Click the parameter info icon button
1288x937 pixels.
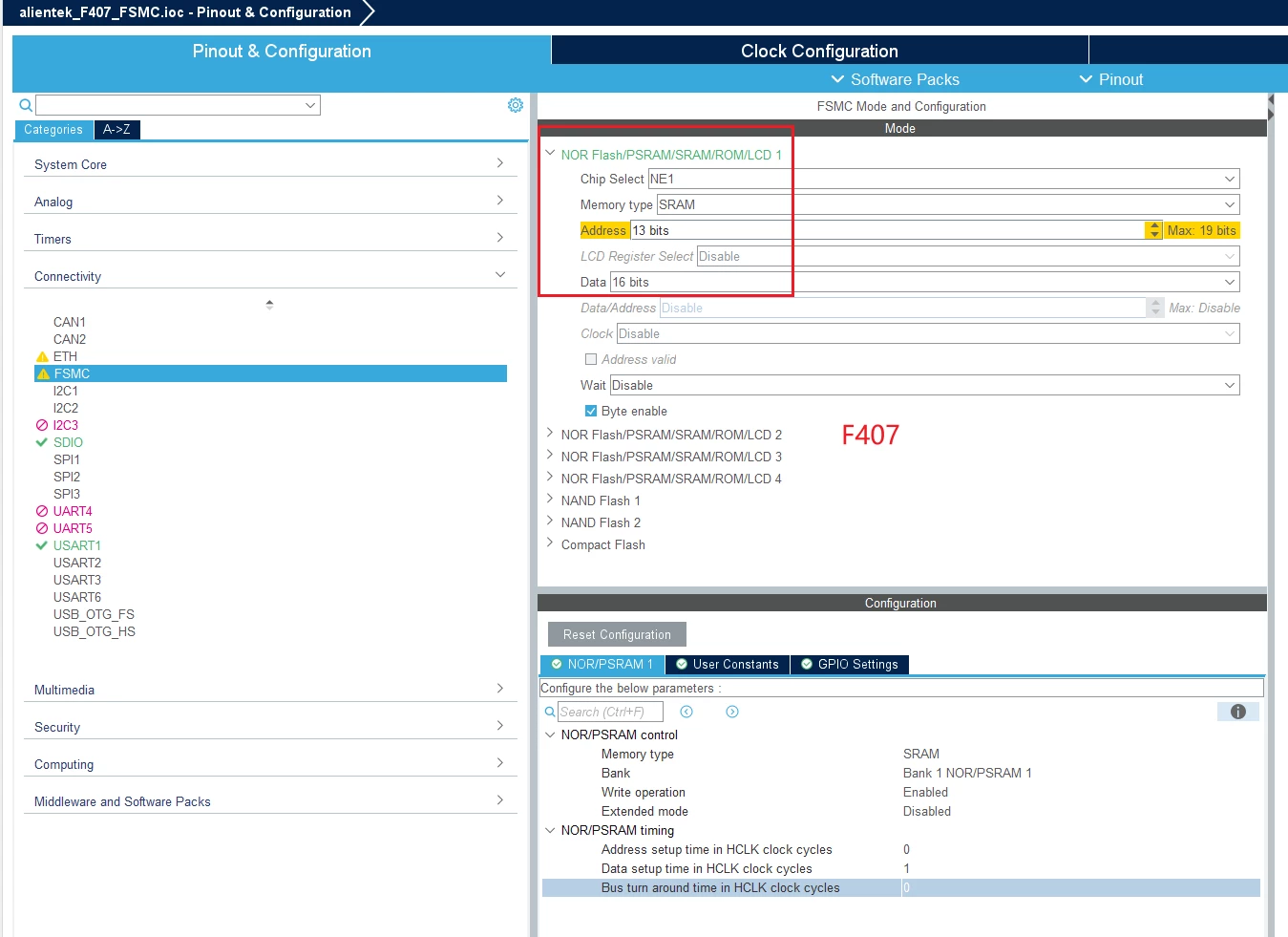1238,712
